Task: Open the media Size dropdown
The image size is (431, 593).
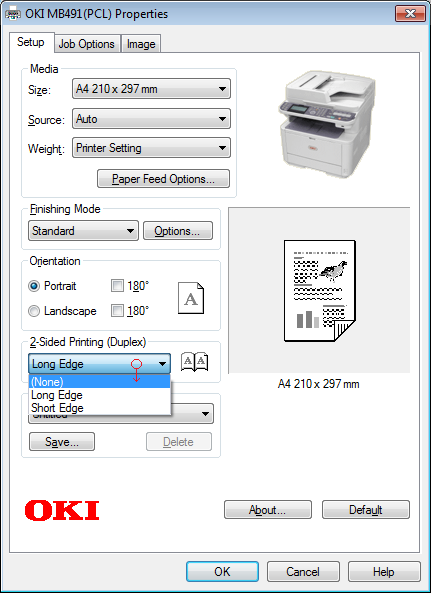Action: [x=151, y=89]
